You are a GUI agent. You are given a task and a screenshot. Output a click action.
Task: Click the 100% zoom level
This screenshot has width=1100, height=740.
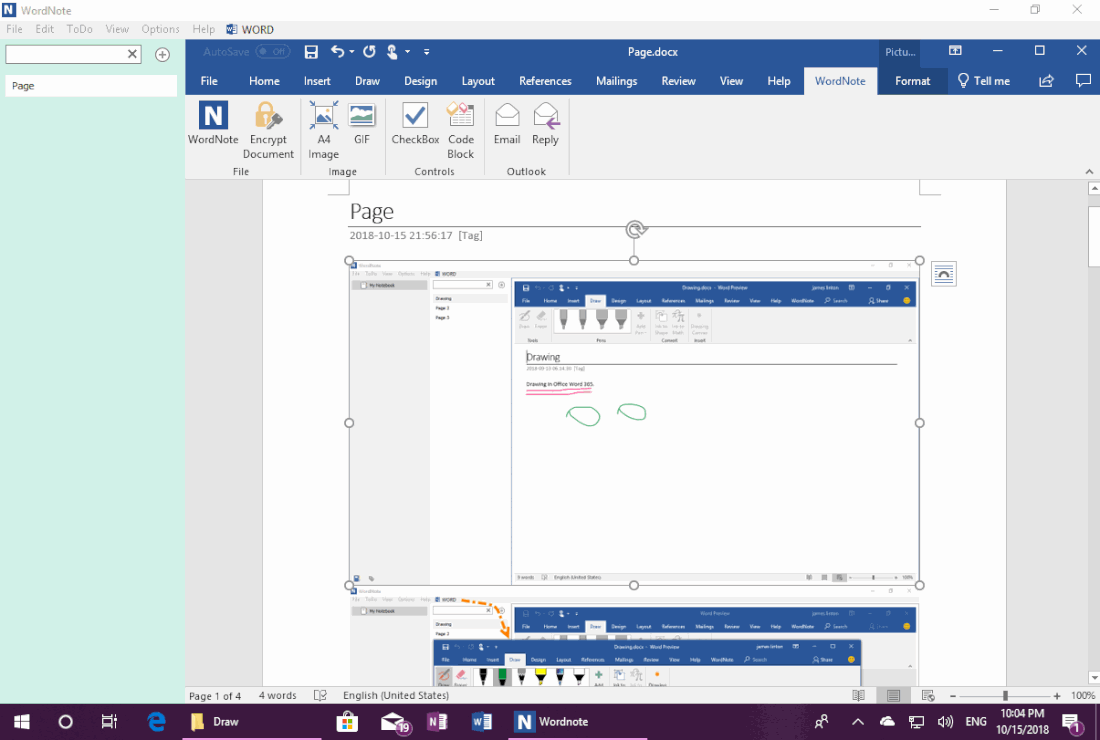pos(1082,695)
